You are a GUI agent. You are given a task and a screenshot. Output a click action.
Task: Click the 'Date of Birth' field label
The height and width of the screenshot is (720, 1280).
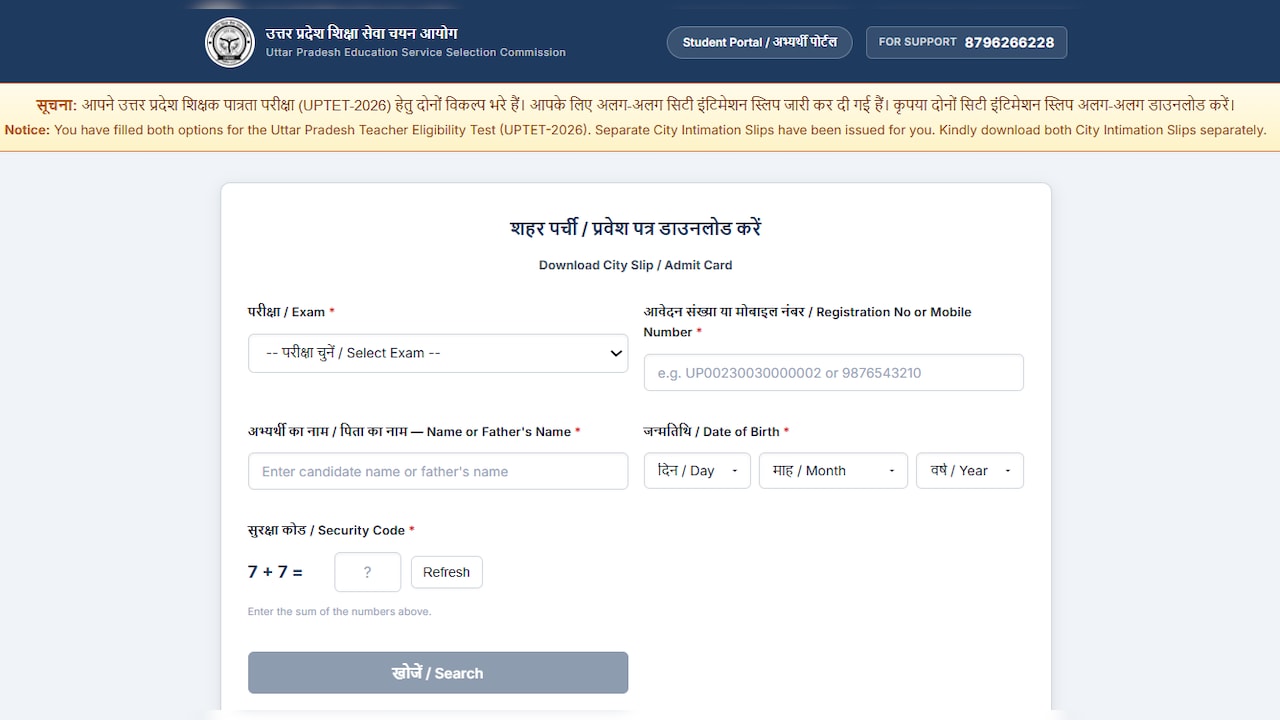pos(716,431)
